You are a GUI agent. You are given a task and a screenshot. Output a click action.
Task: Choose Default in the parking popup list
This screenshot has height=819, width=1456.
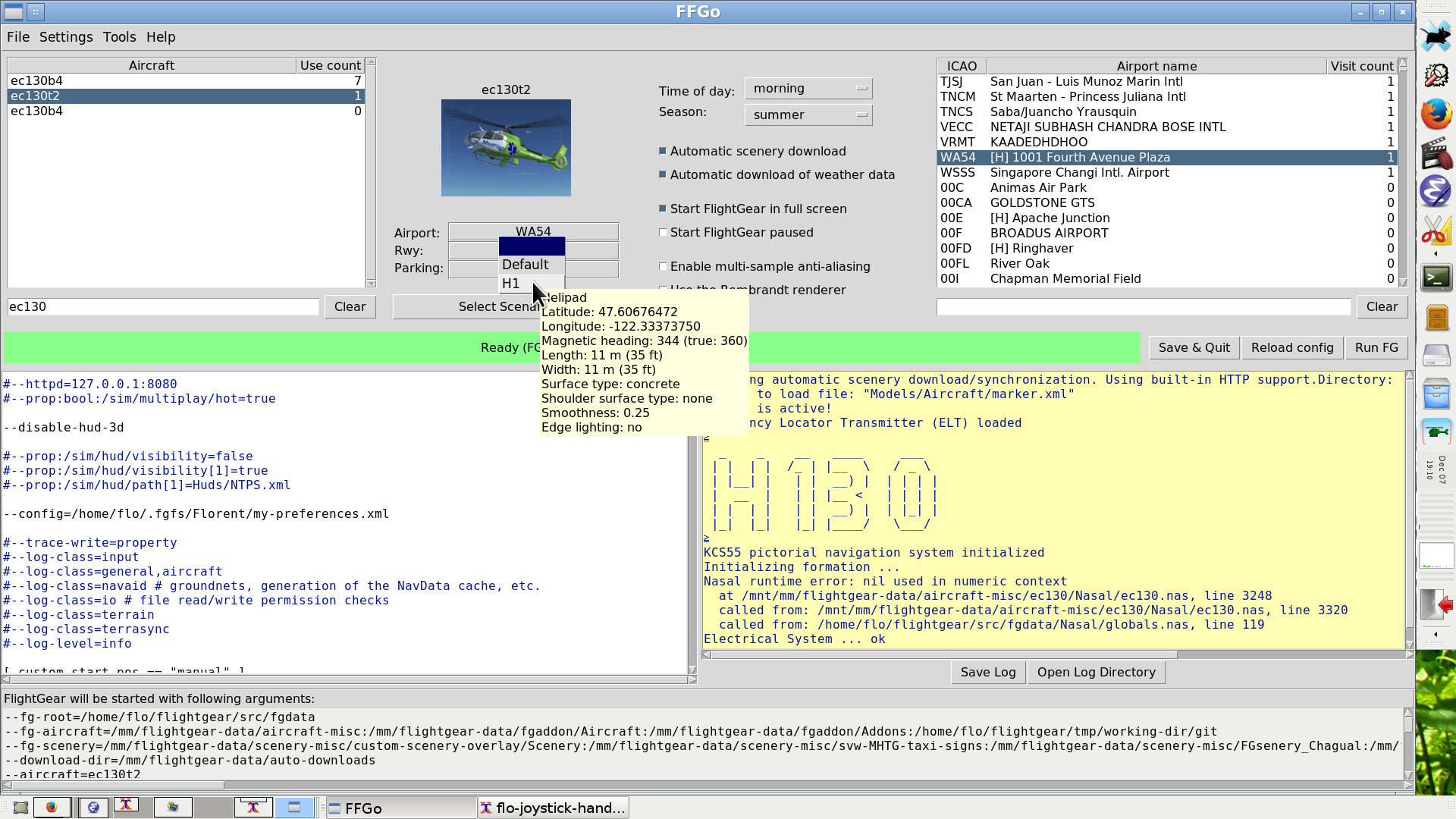532,265
